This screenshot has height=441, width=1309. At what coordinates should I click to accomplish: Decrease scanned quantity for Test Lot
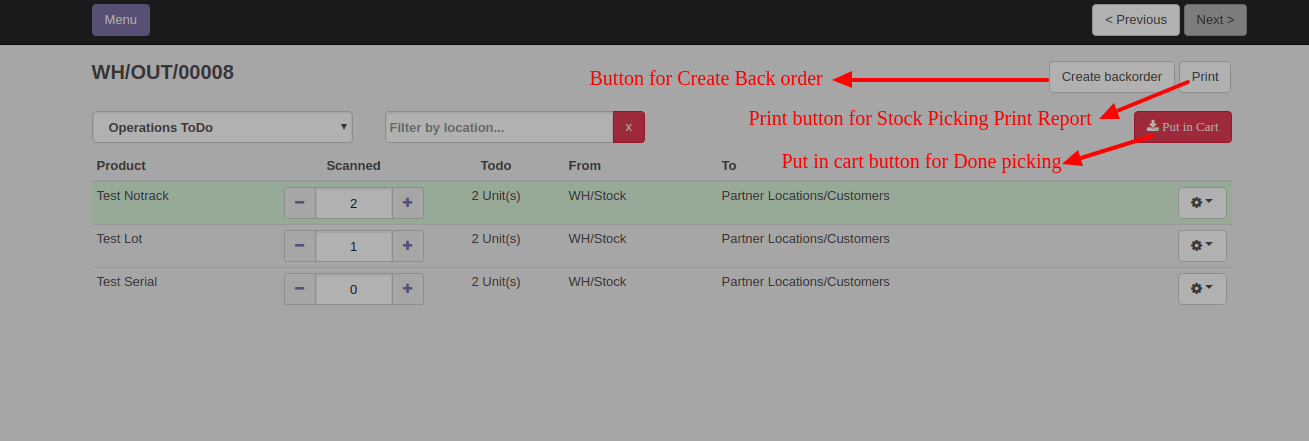(300, 246)
